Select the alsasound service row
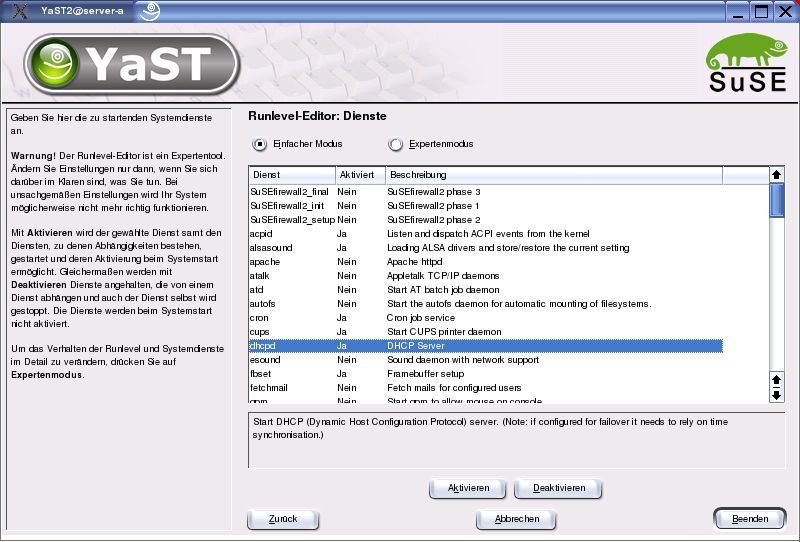 (x=485, y=248)
